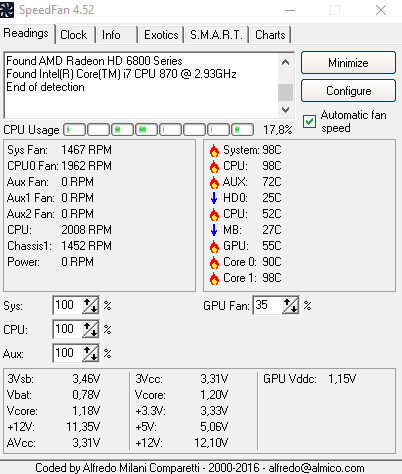The width and height of the screenshot is (402, 474).
Task: Click the AVcc 3,31V voltage reading
Action: tap(53, 443)
